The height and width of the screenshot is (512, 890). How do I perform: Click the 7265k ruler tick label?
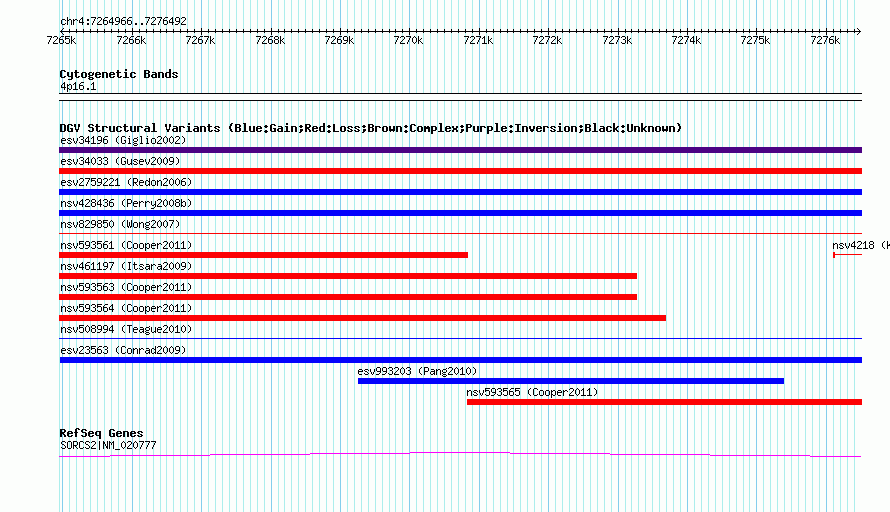61,40
